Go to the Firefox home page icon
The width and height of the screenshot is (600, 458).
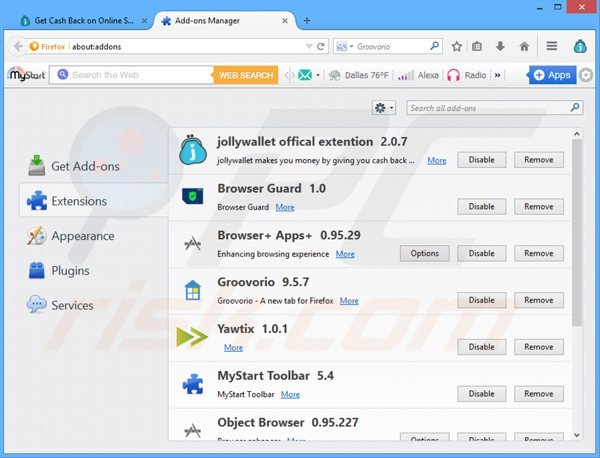point(524,46)
